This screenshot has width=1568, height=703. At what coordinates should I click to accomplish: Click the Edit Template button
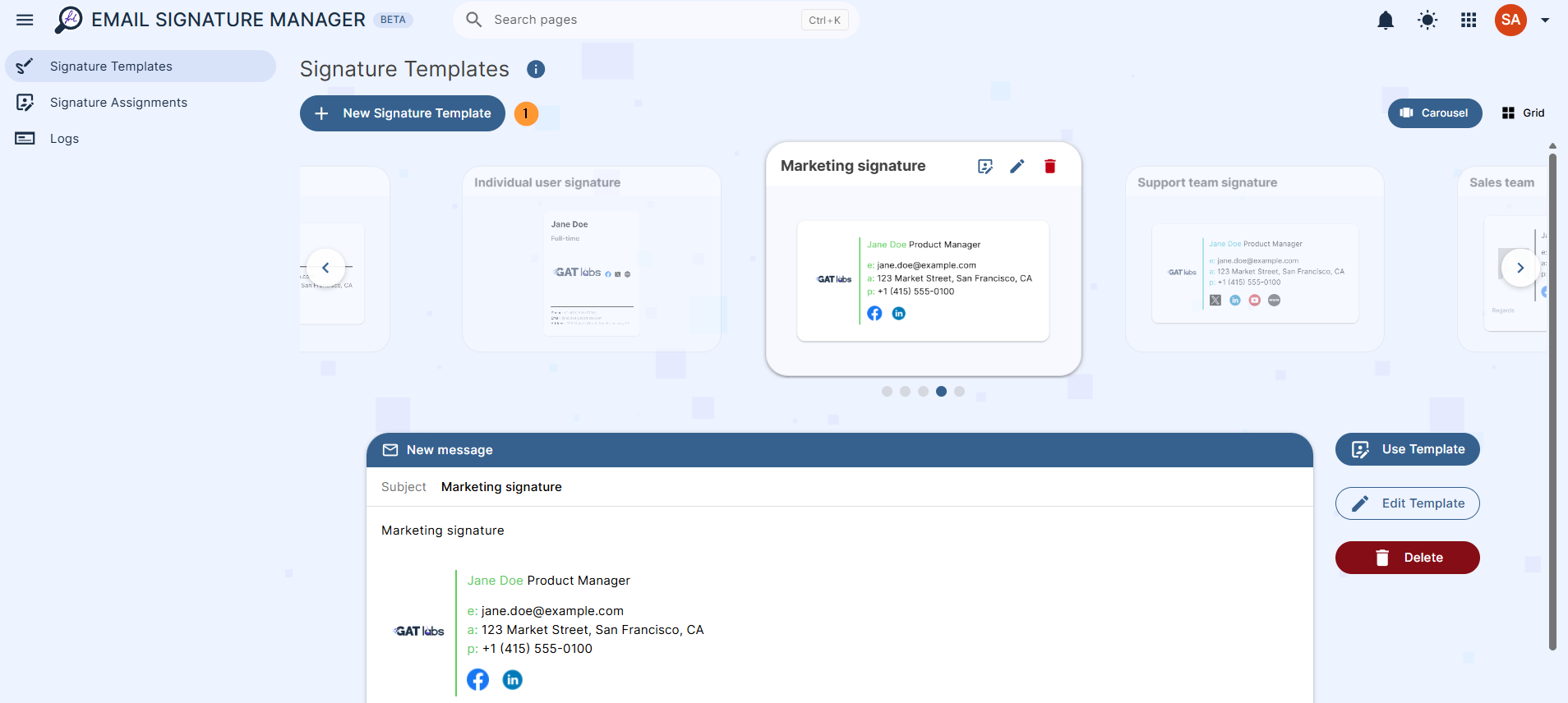[1408, 503]
